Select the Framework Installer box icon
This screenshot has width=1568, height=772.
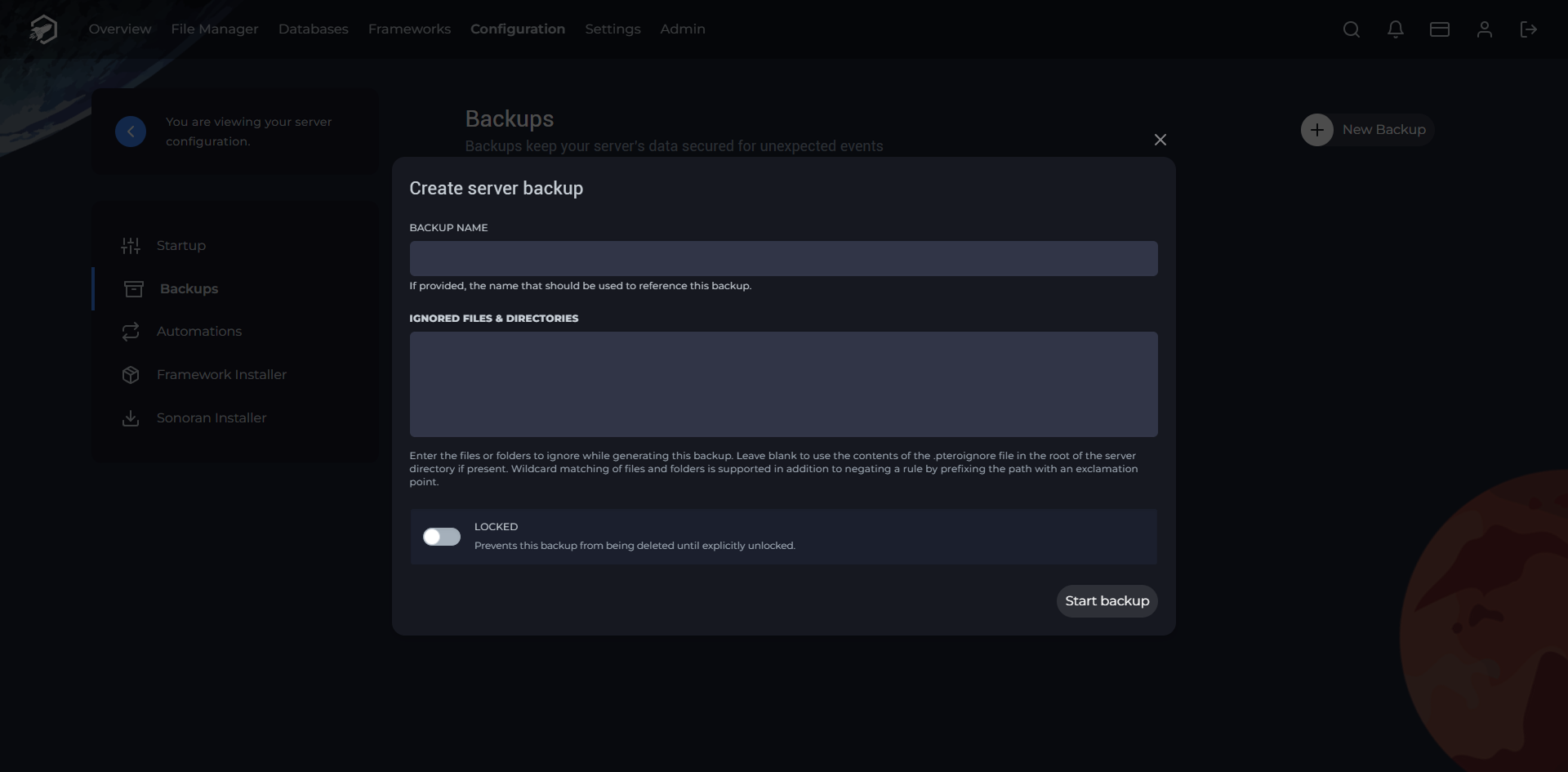(131, 374)
